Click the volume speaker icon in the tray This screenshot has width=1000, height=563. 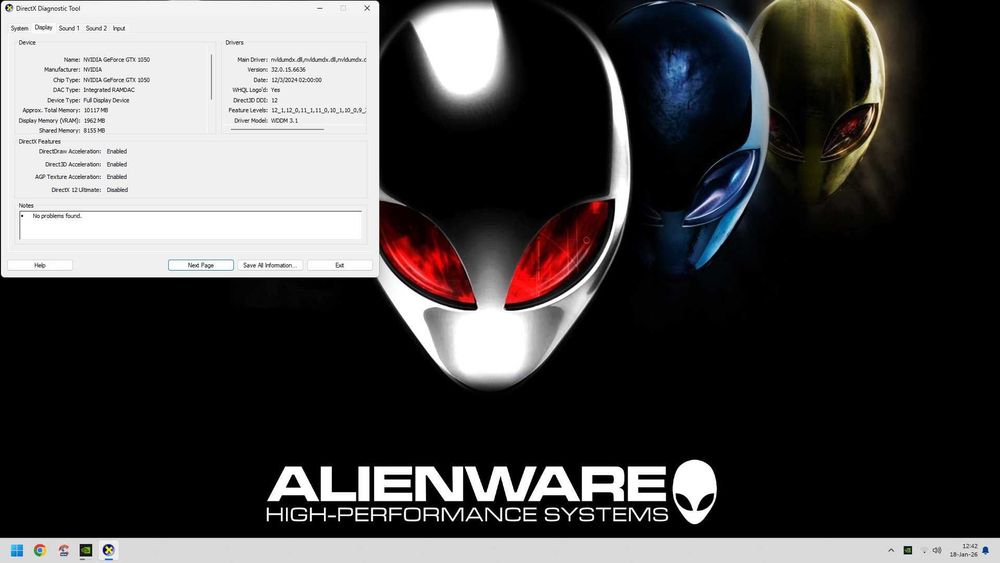tap(937, 550)
